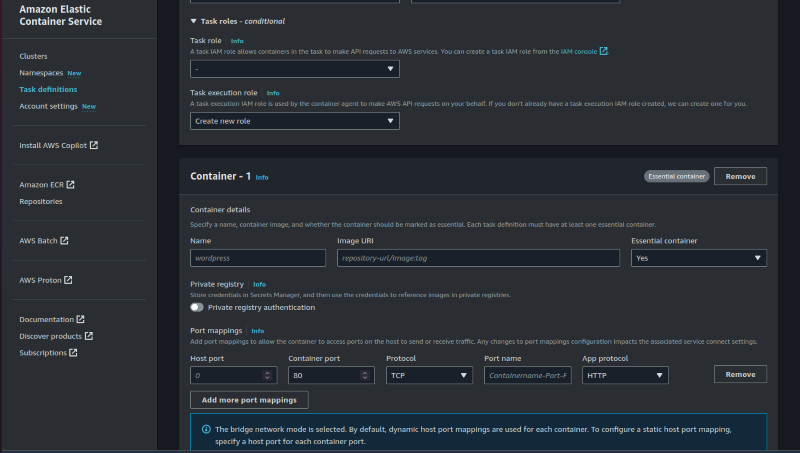Open the Task role dropdown
The width and height of the screenshot is (800, 453).
294,69
